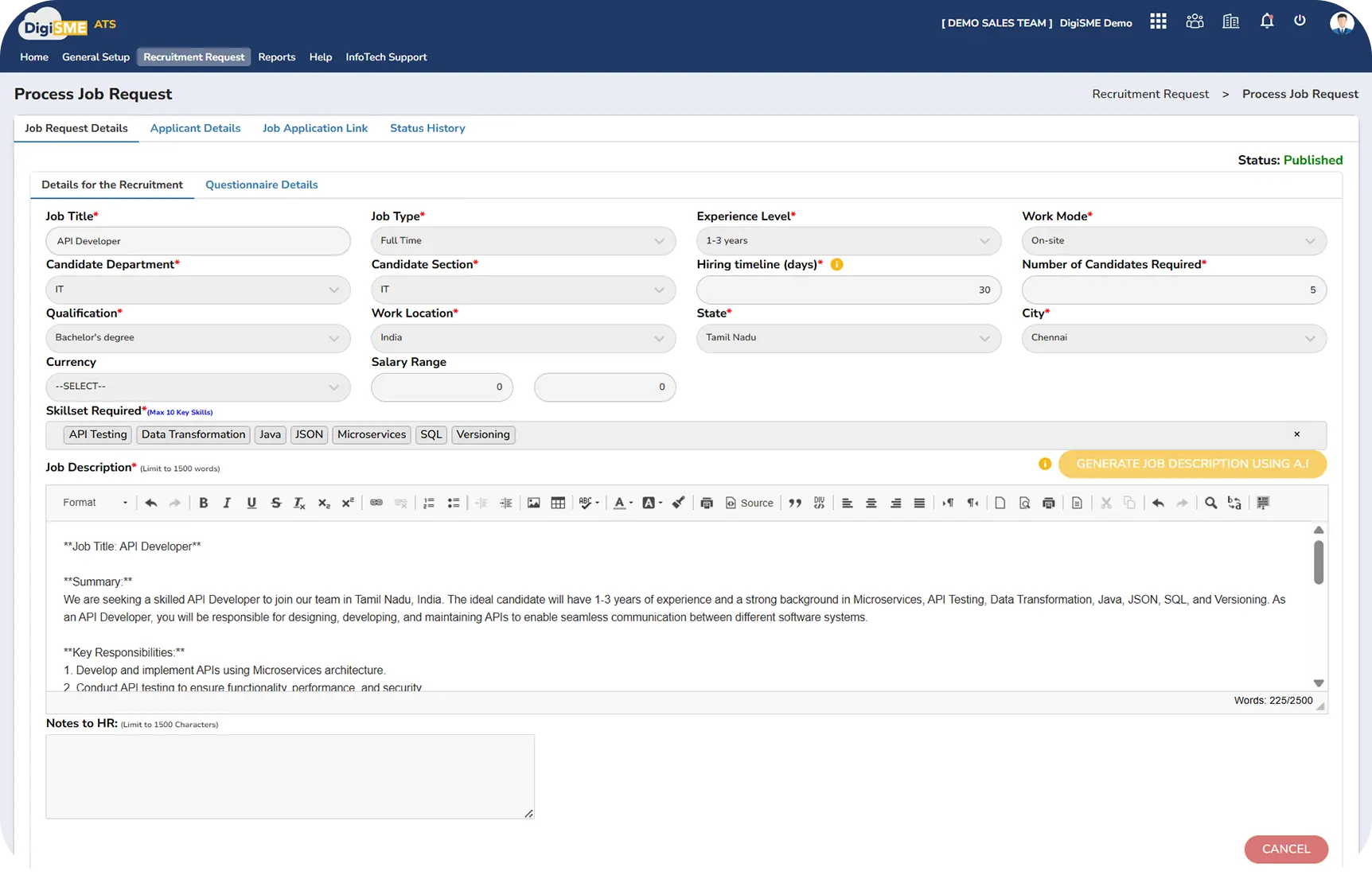Toggle italic formatting in editor

pyautogui.click(x=227, y=503)
